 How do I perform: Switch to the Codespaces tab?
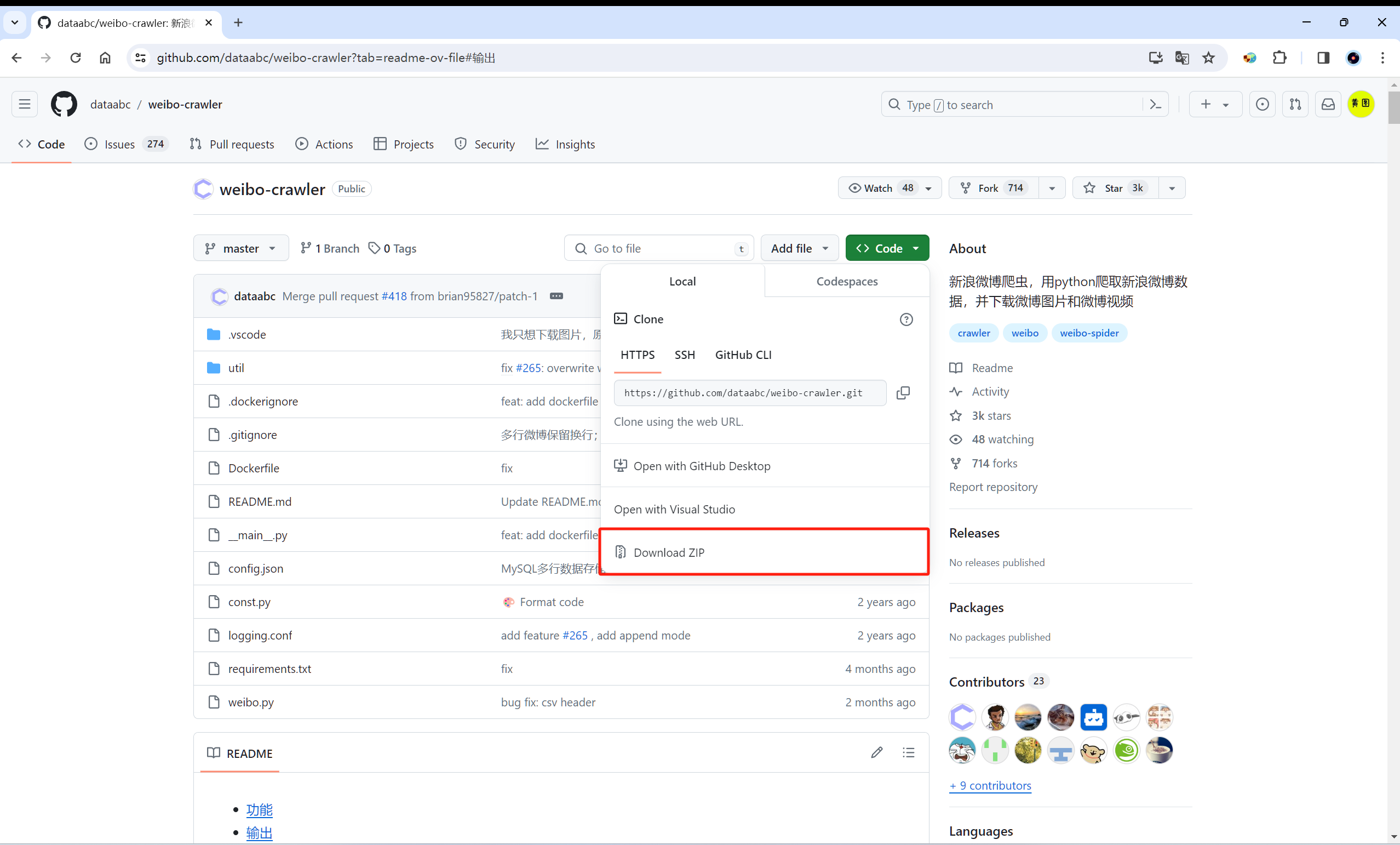click(847, 282)
